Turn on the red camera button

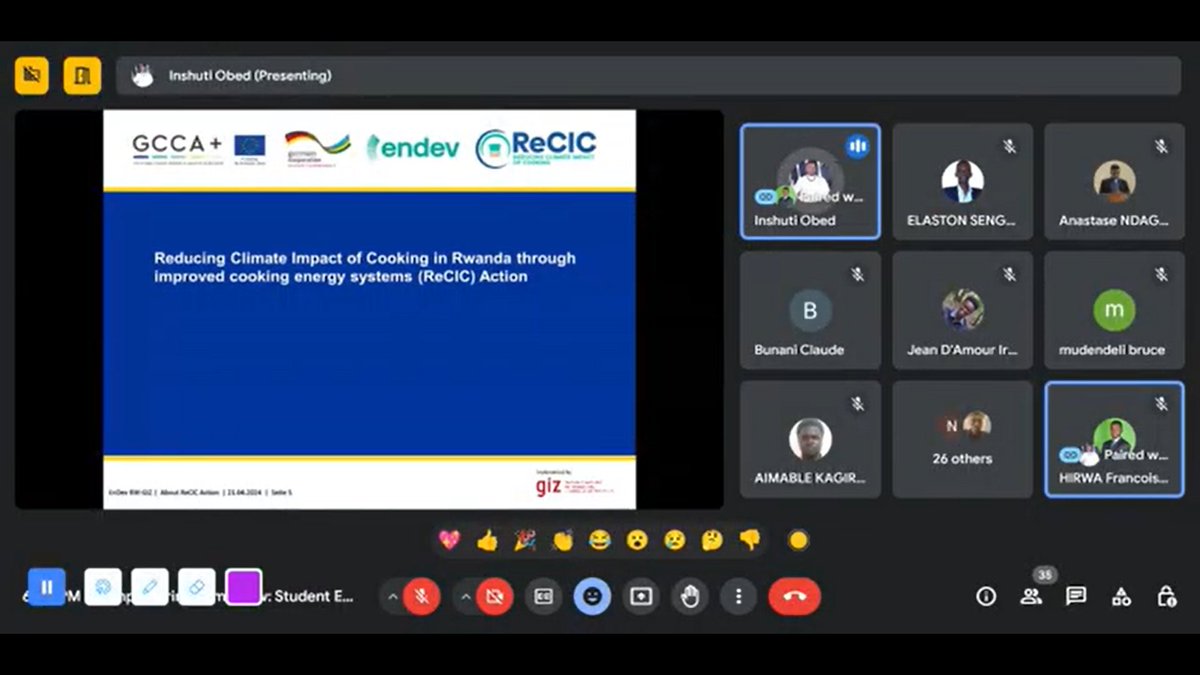pyautogui.click(x=494, y=596)
